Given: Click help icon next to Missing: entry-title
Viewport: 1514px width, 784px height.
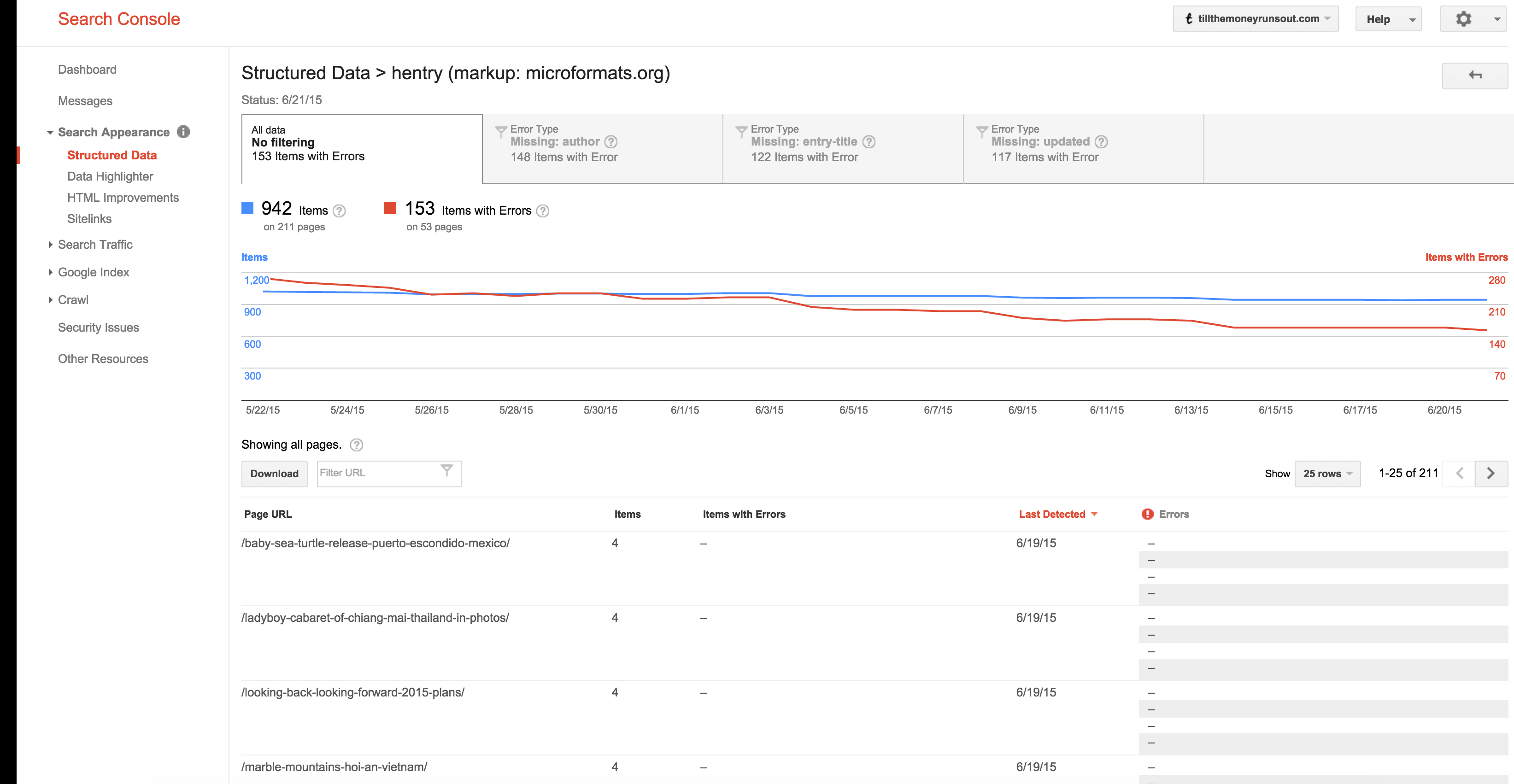Looking at the screenshot, I should [868, 141].
